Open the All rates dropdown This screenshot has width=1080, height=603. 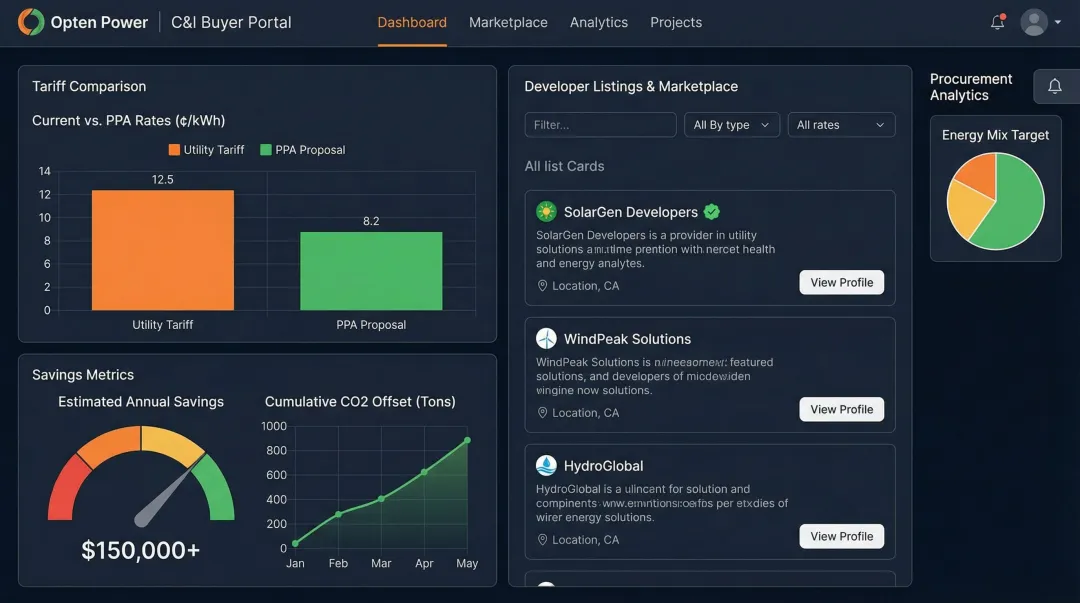tap(841, 125)
